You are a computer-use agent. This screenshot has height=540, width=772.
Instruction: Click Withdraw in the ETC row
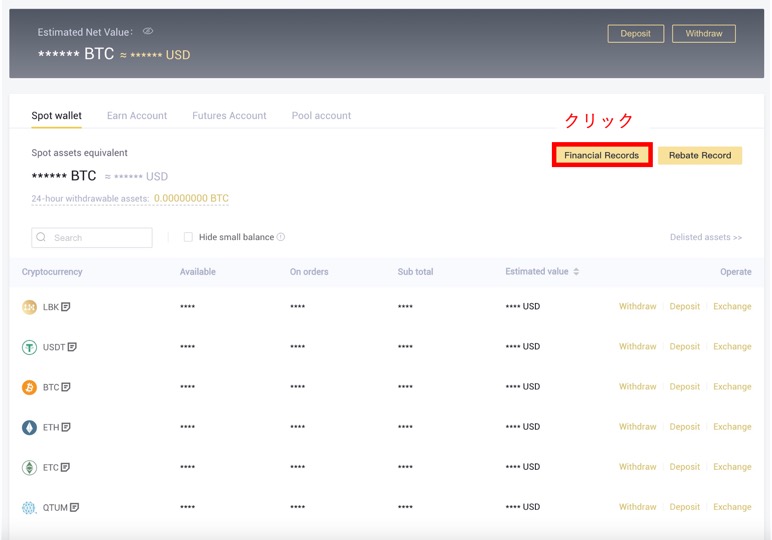coord(638,467)
